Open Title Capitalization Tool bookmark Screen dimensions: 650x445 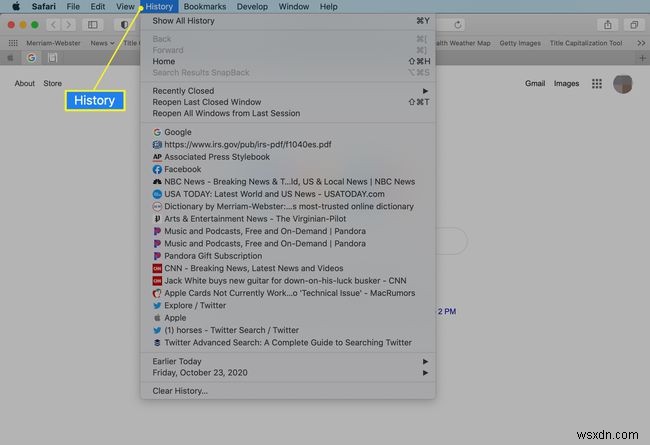coord(586,43)
